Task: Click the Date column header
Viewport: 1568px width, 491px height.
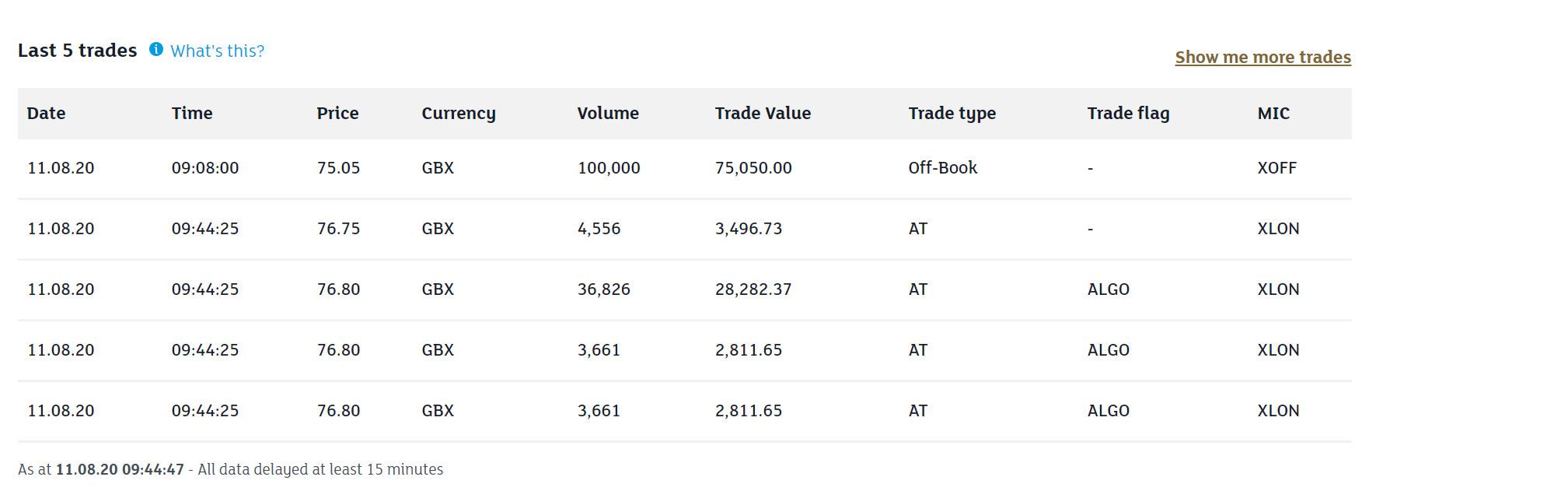Action: pyautogui.click(x=46, y=114)
